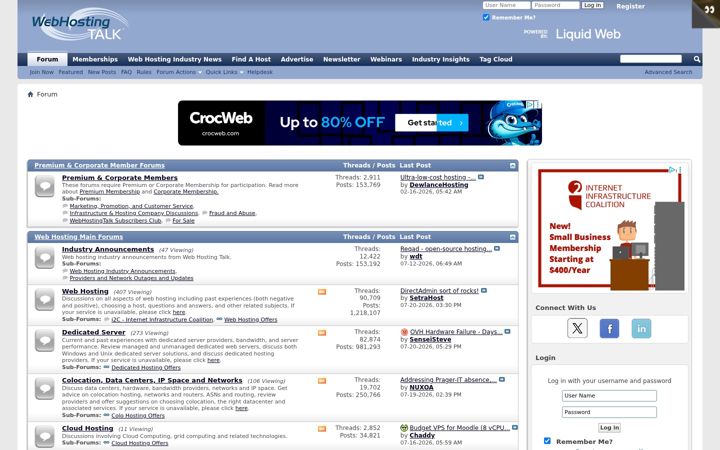Viewport: 720px width, 450px height.
Task: Click forum status icon for Industry Announcements
Action: pyautogui.click(x=45, y=258)
